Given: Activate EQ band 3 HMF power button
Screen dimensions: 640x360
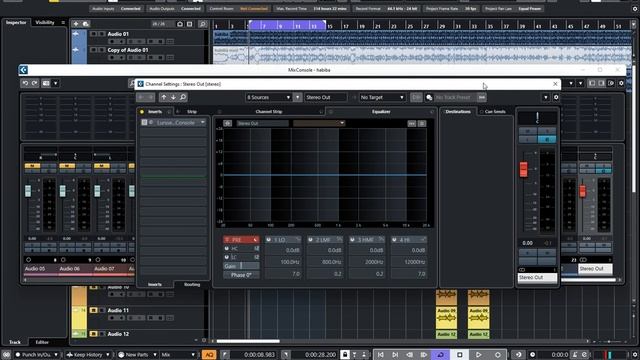Looking at the screenshot, I should point(352,240).
